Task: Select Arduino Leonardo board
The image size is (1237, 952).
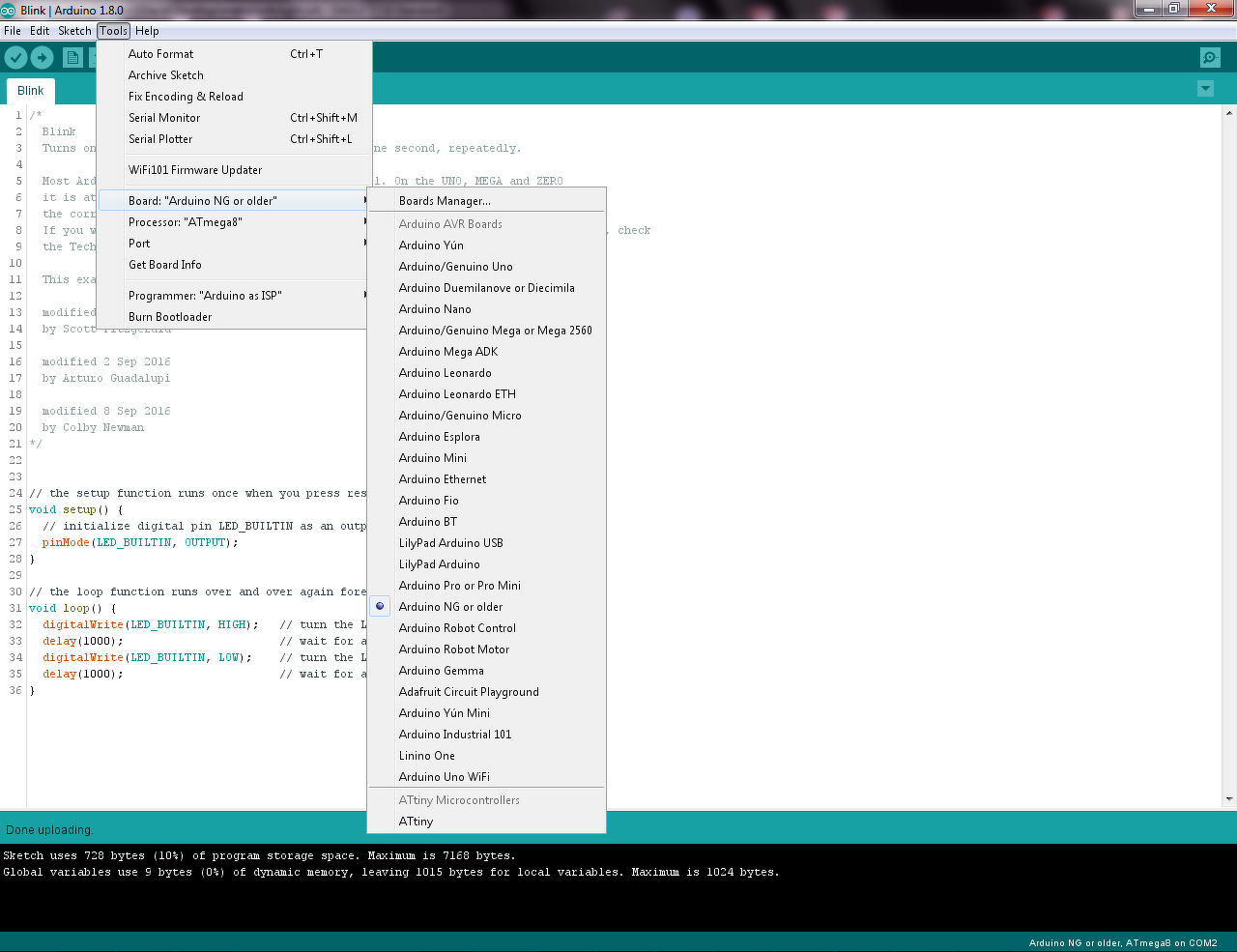Action: [487, 373]
